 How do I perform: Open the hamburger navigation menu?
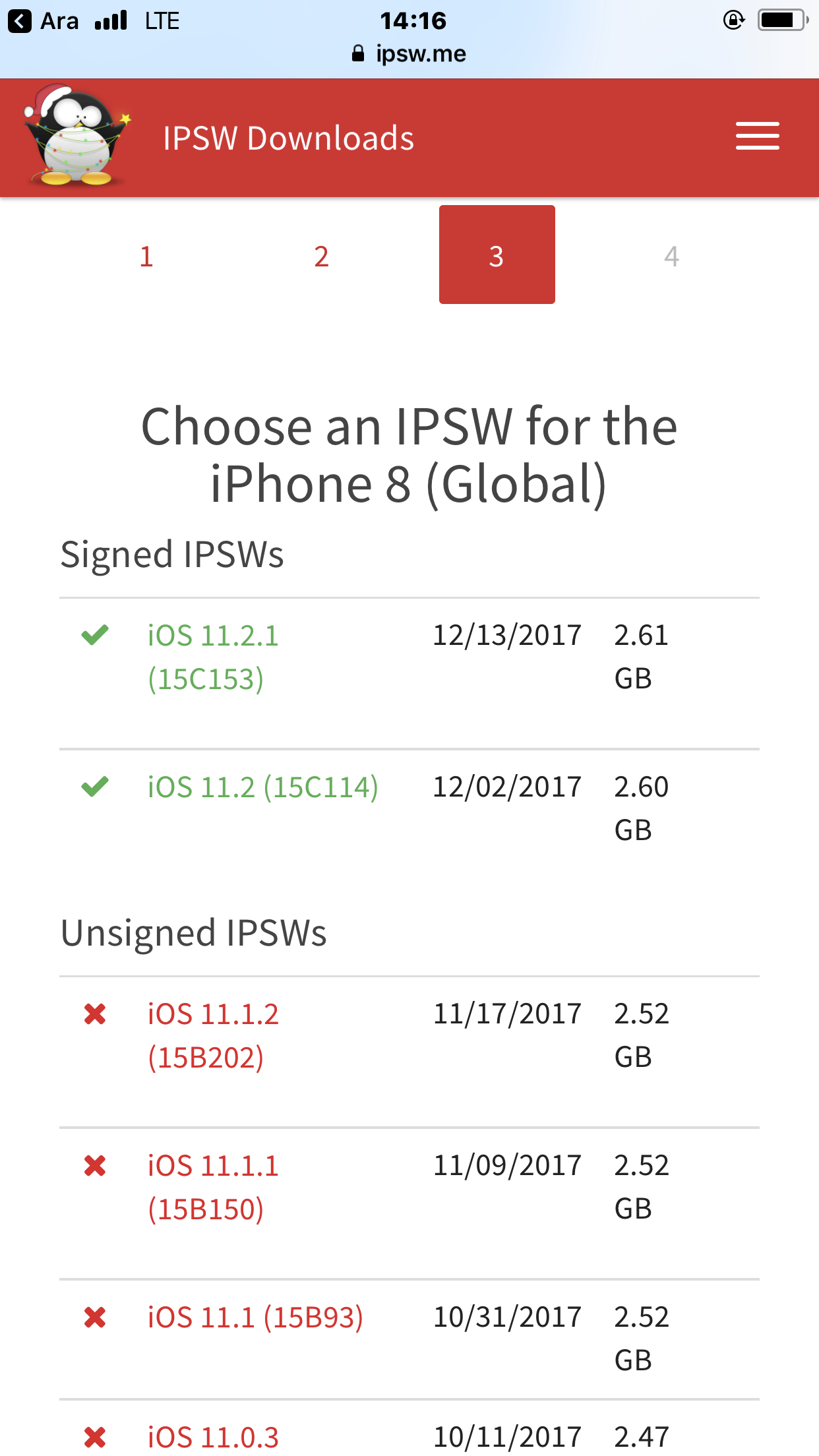coord(757,136)
